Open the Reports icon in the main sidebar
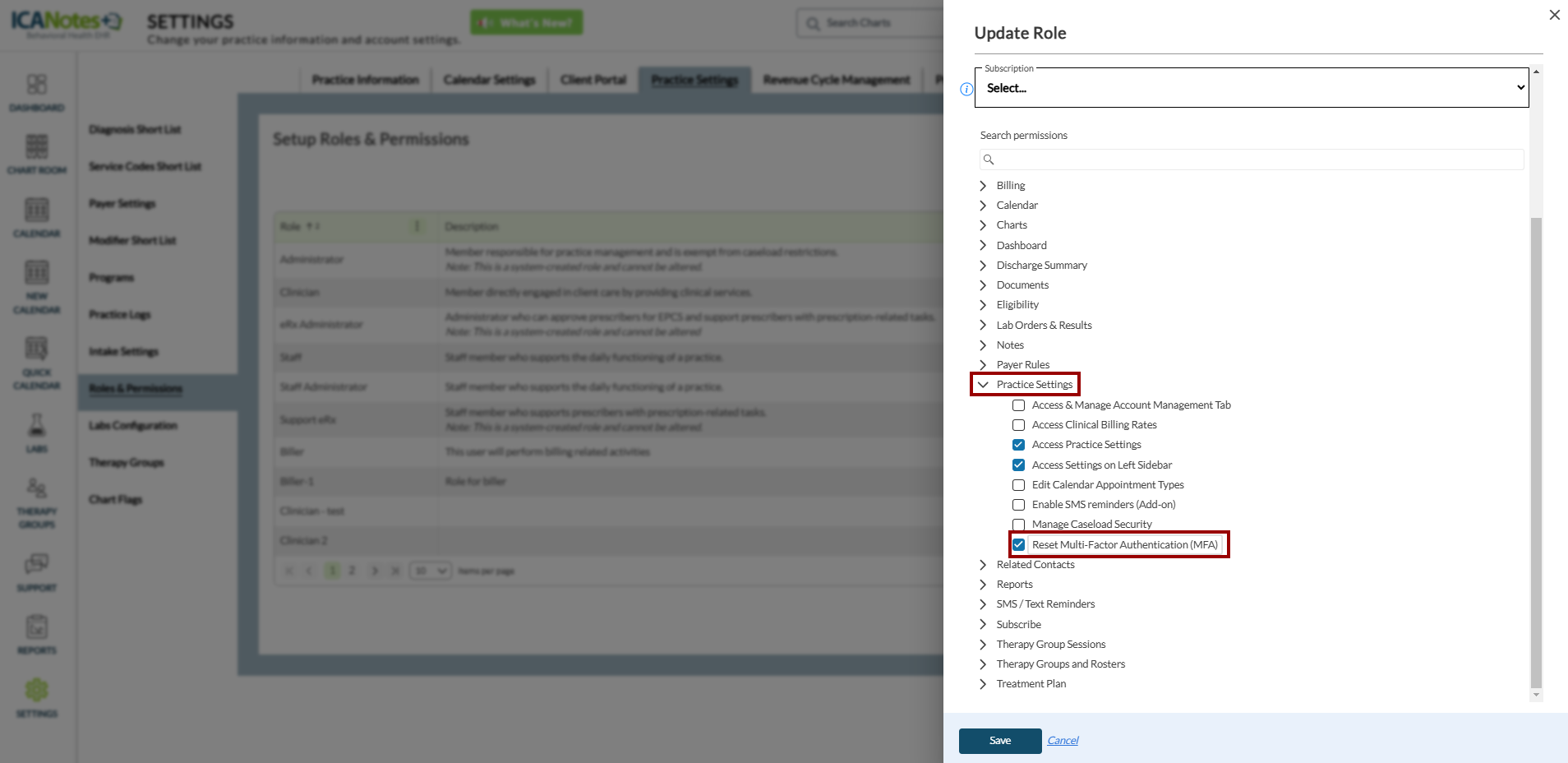This screenshot has width=1568, height=763. (x=37, y=635)
